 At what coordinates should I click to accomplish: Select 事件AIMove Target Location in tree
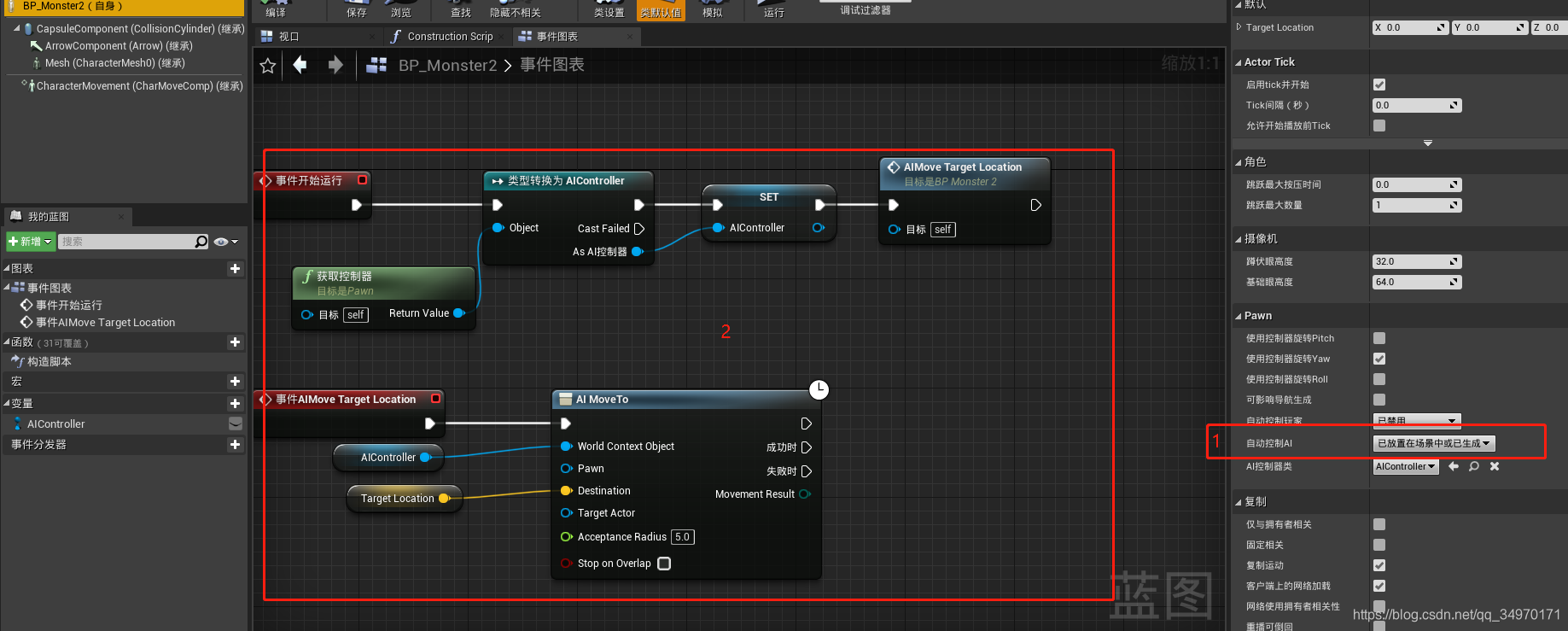pos(105,323)
